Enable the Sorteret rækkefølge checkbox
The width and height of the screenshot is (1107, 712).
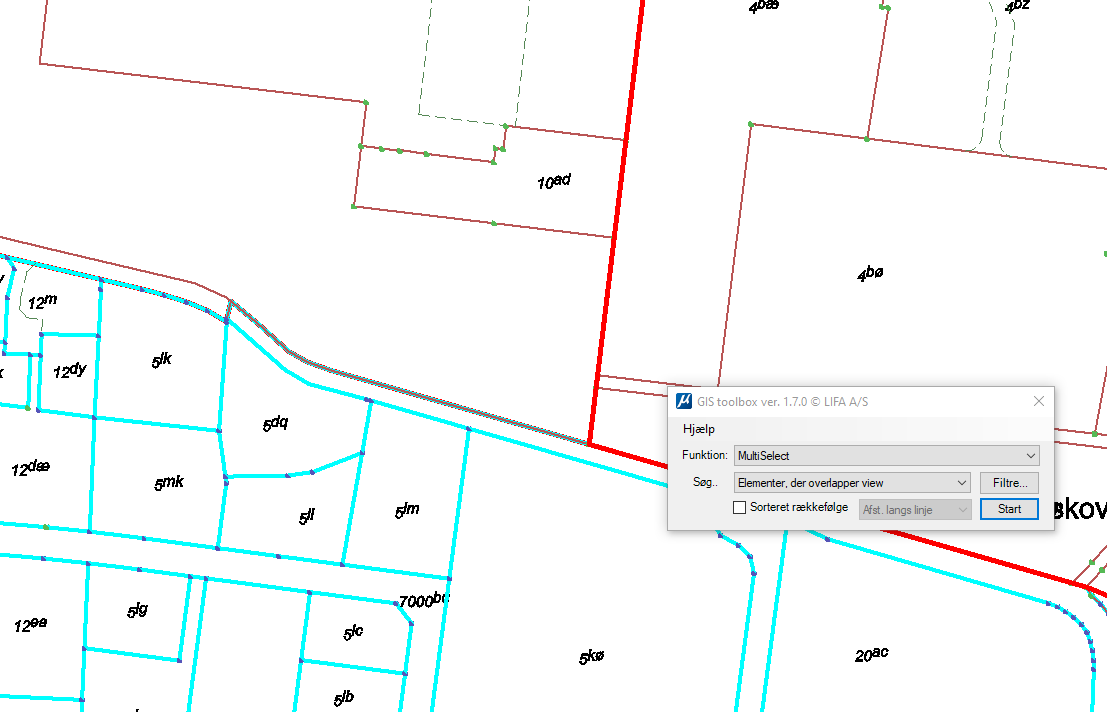click(740, 508)
